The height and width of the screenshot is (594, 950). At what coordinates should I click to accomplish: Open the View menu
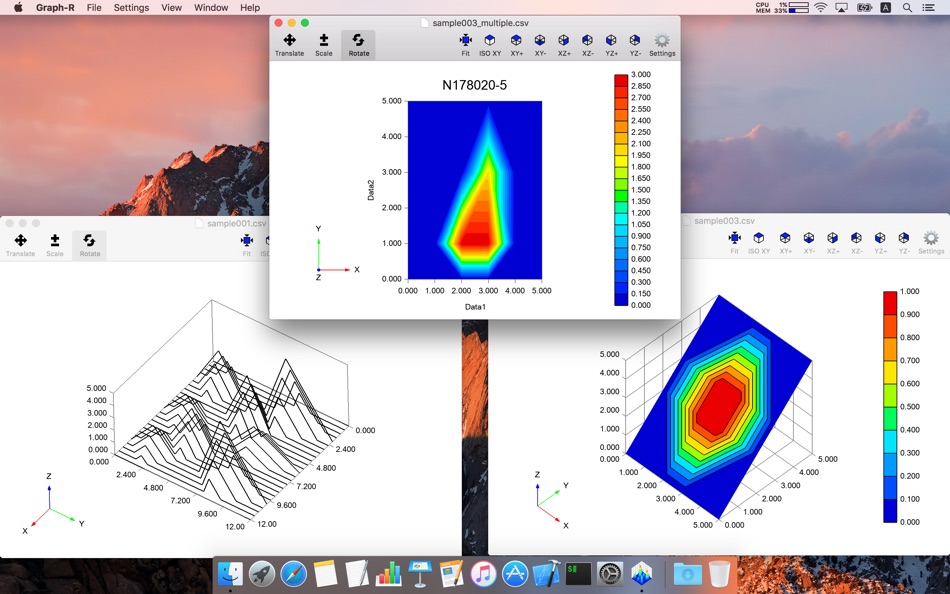point(171,8)
